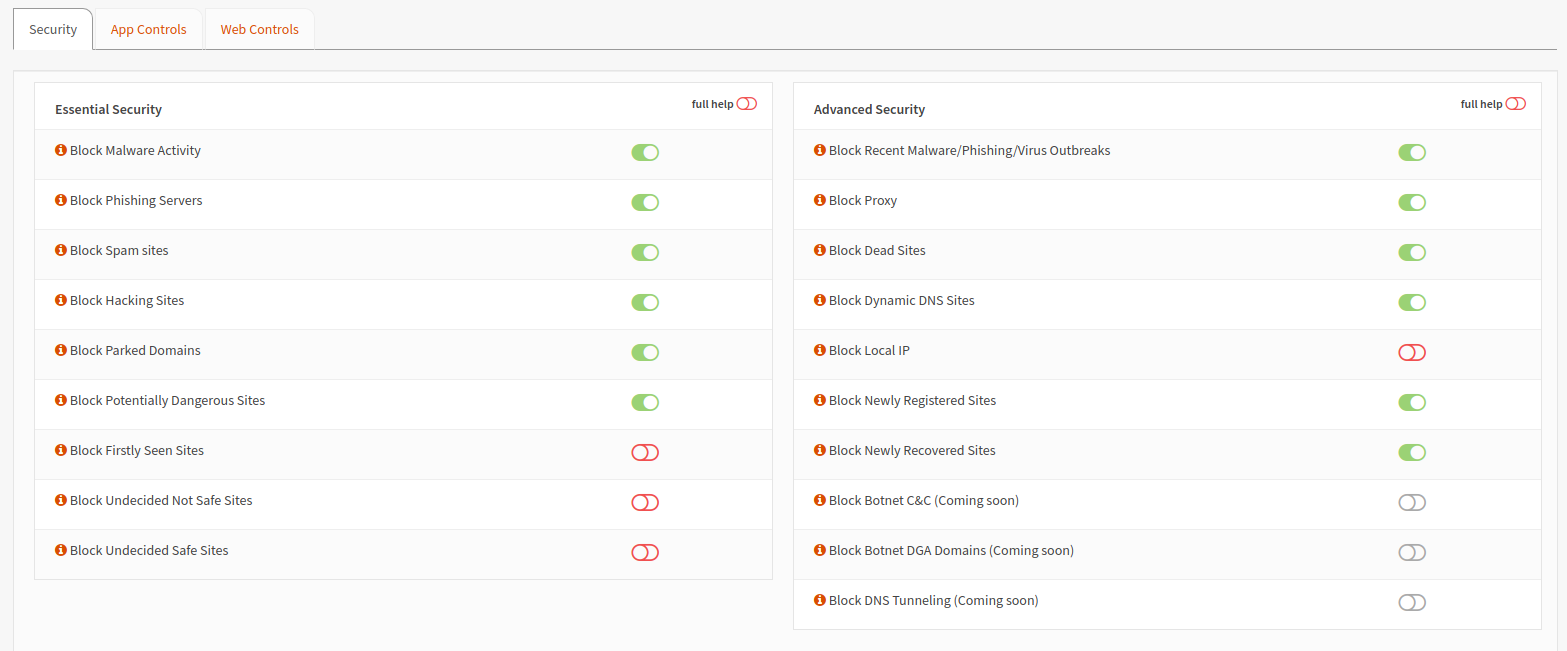This screenshot has width=1567, height=651.
Task: Turn off Block Parked Domains
Action: pyautogui.click(x=645, y=352)
